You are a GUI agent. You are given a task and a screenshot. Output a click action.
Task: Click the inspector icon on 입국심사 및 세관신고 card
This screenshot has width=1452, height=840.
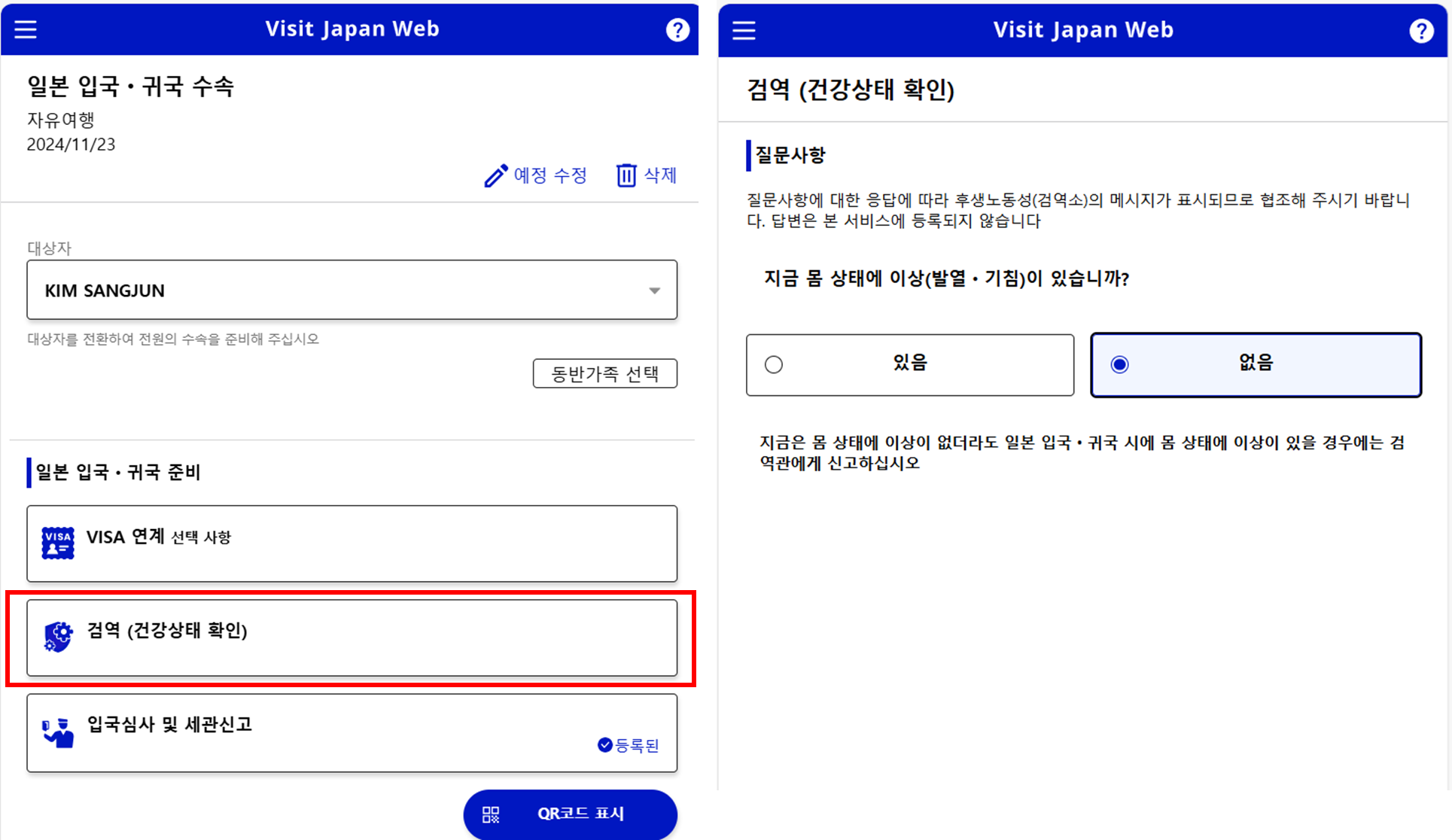(x=56, y=731)
